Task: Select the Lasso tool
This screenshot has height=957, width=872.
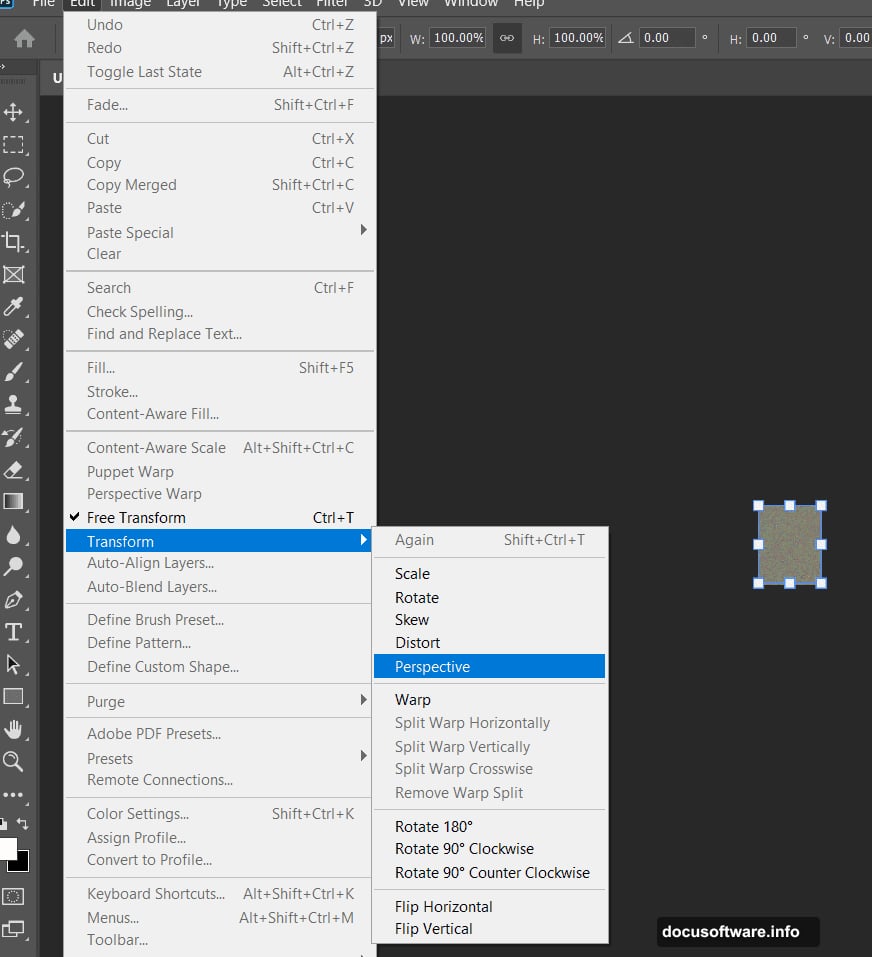Action: point(14,177)
